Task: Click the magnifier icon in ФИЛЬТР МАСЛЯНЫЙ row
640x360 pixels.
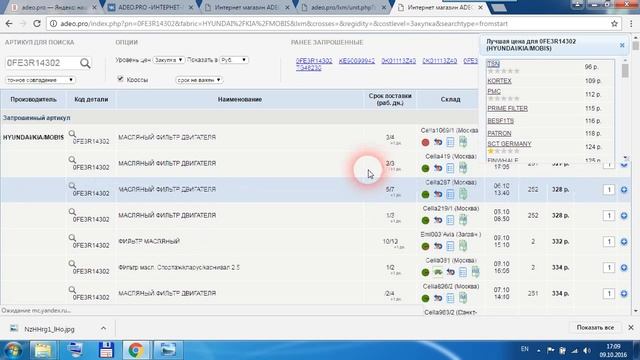Action: [72, 238]
